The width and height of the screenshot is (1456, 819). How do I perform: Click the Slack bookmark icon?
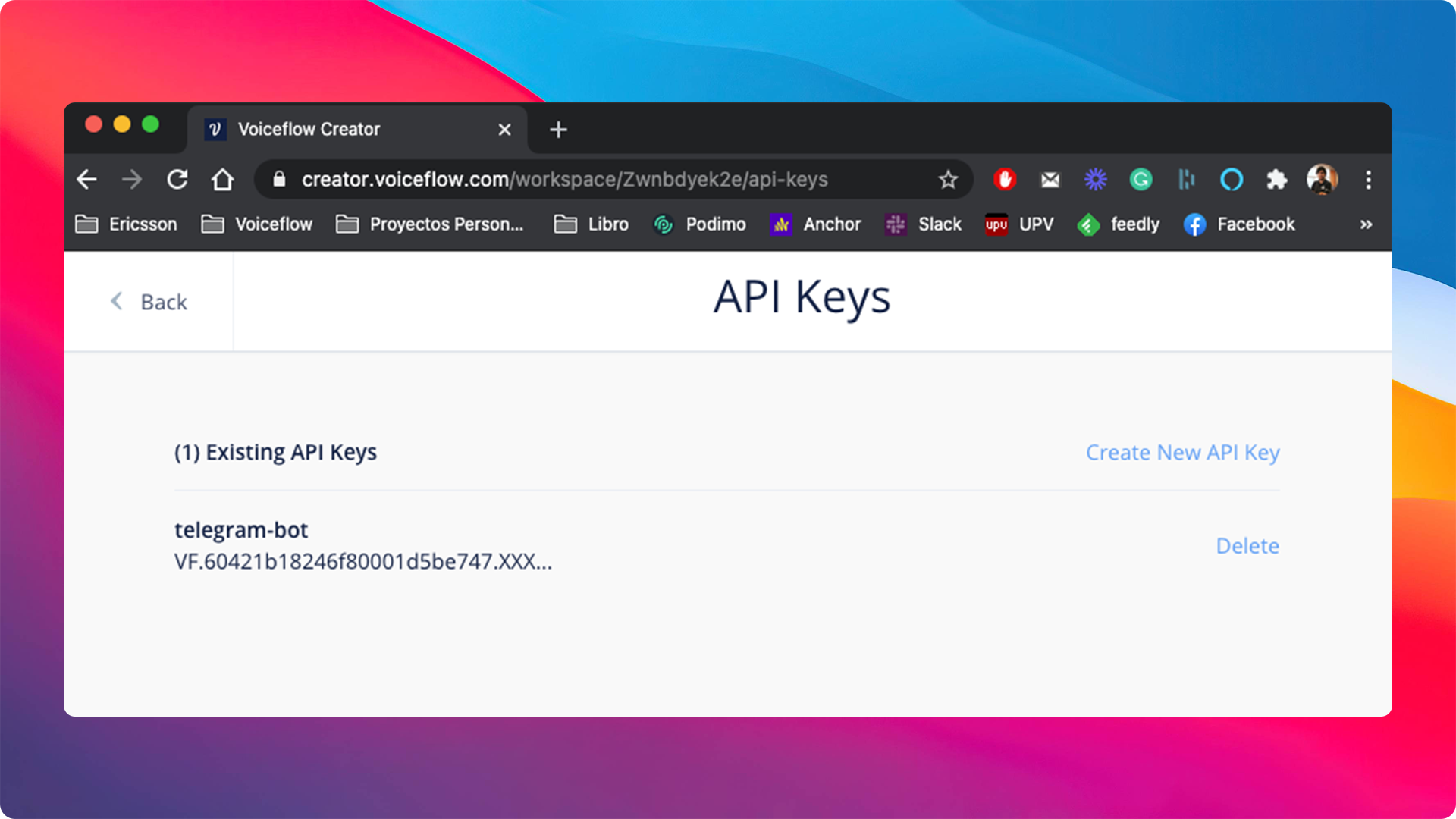coord(895,224)
